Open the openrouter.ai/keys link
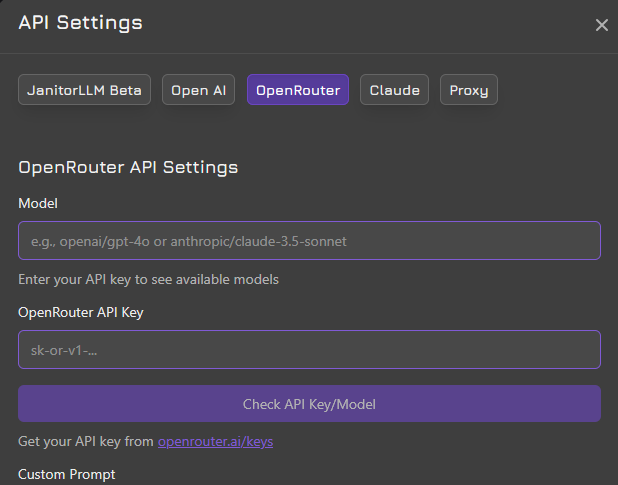 216,441
